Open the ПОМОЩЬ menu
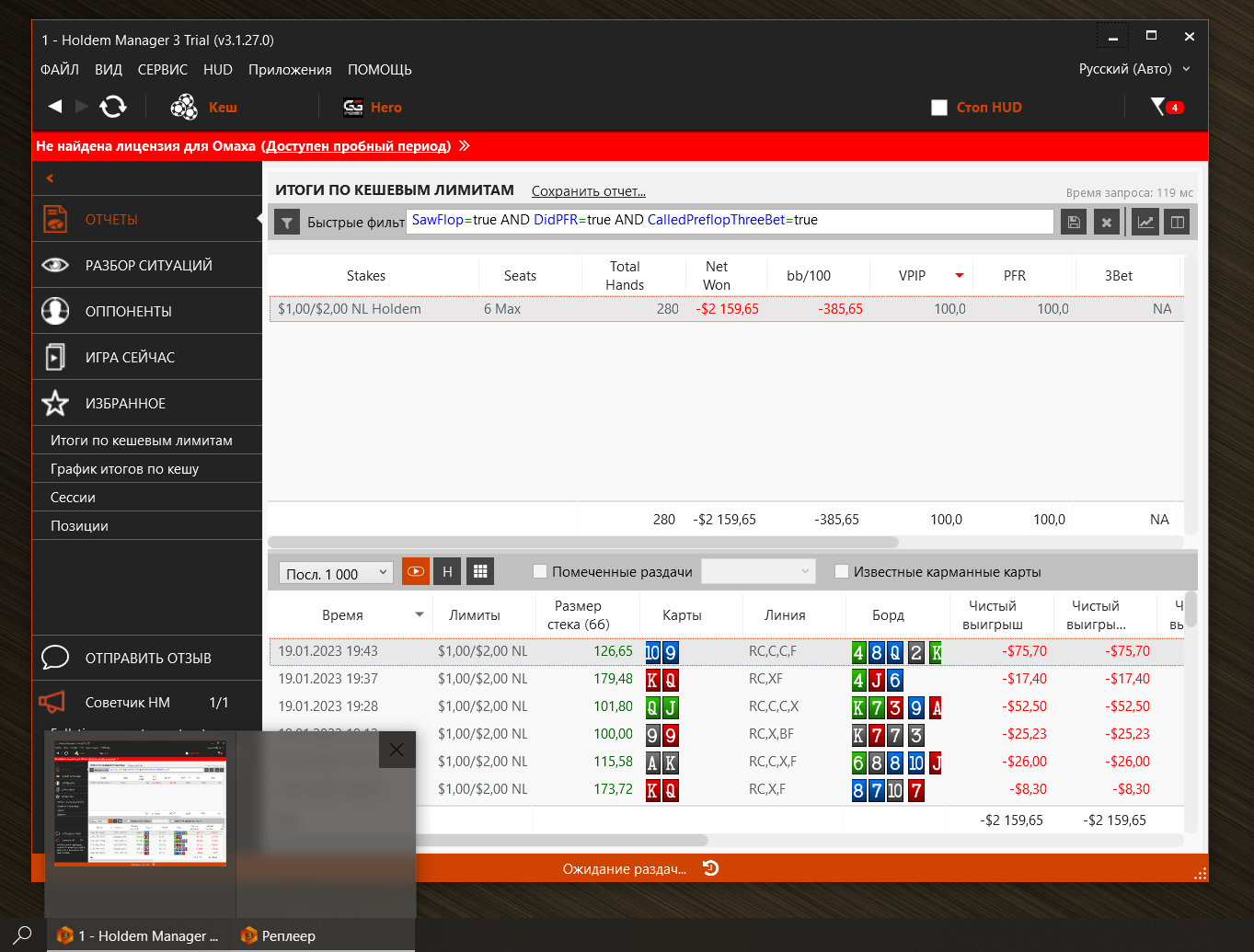 click(380, 70)
